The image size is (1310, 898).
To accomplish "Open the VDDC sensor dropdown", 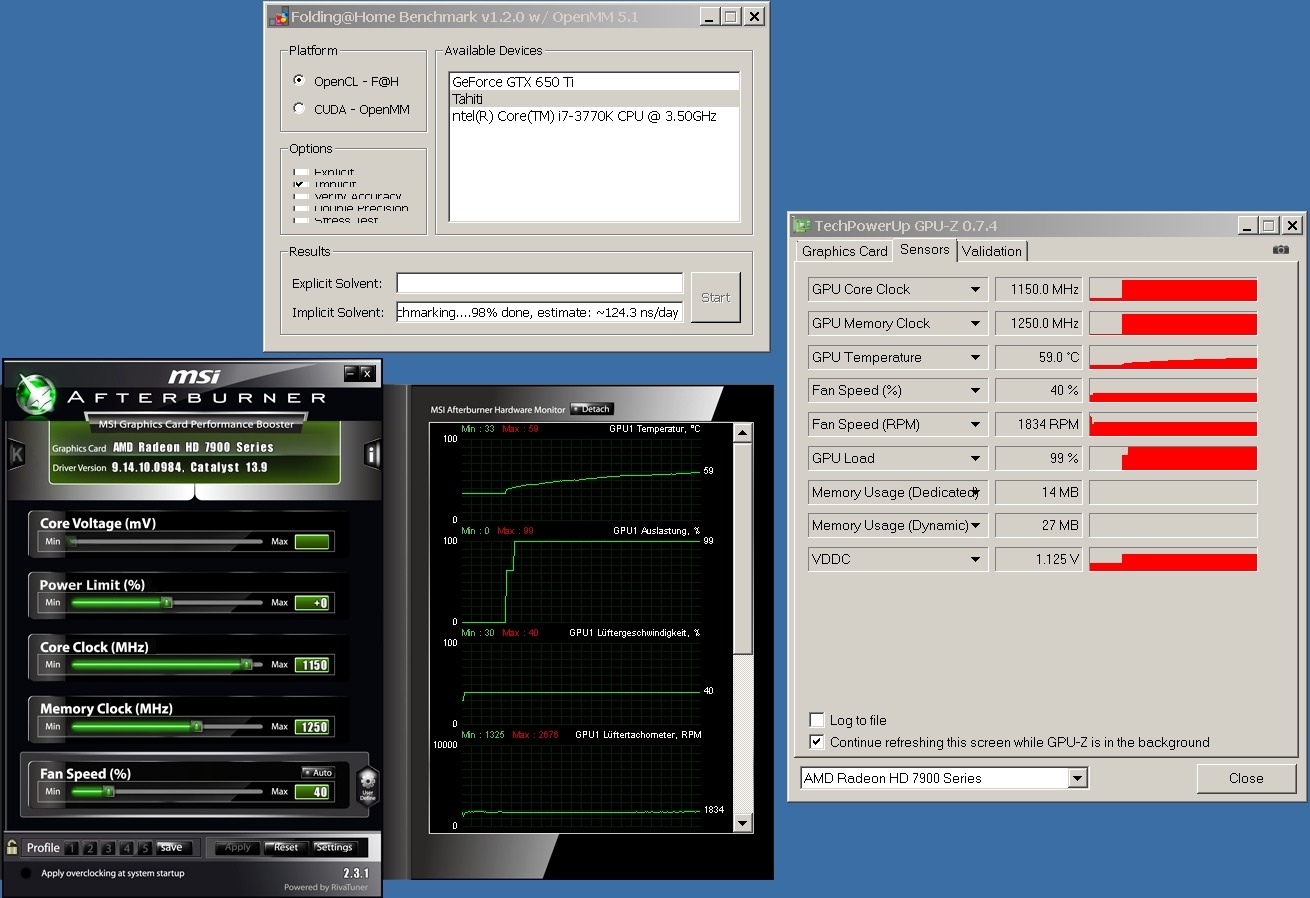I will coord(976,560).
